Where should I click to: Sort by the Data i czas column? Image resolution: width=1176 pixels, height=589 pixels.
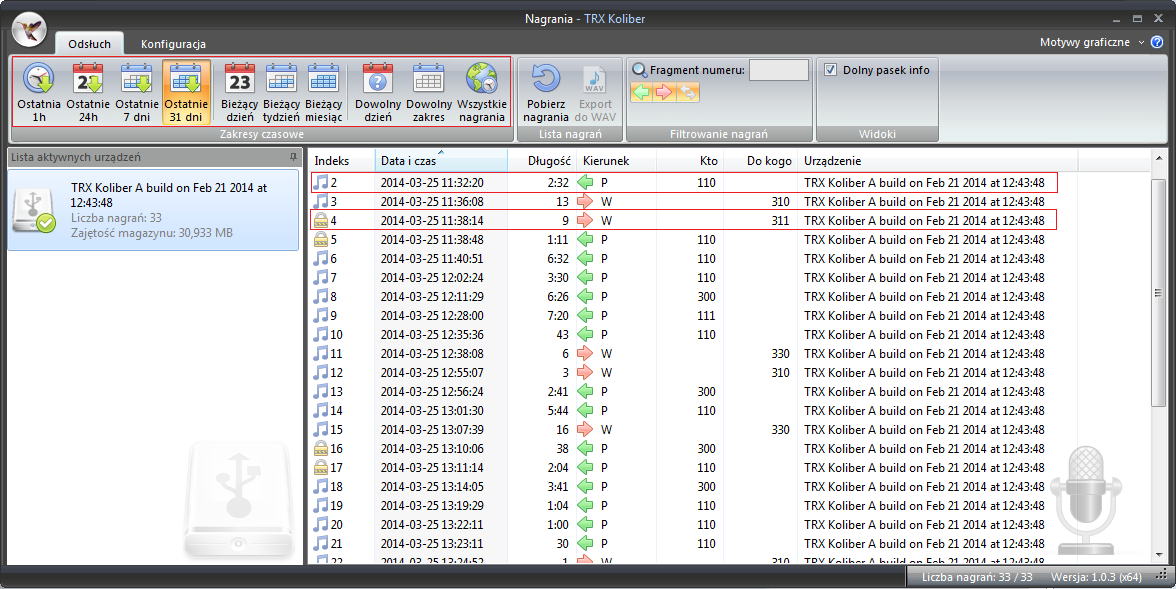(441, 161)
